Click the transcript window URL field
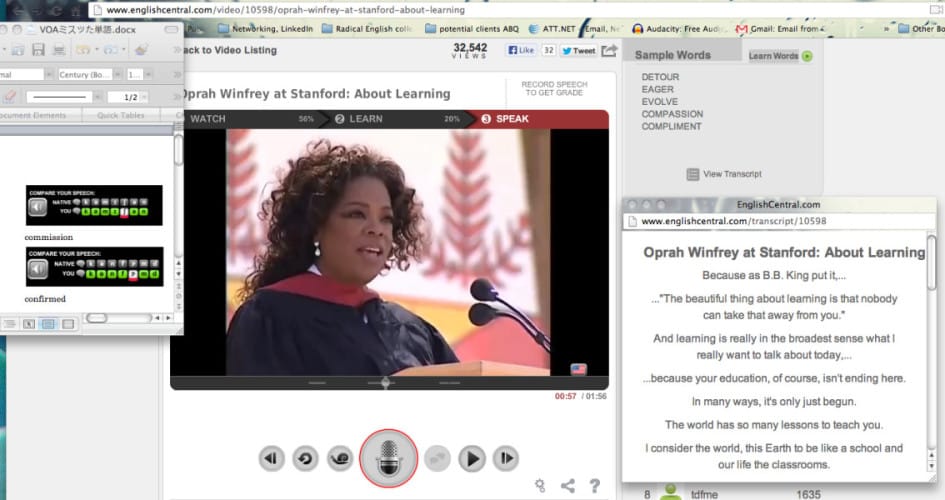This screenshot has width=945, height=500. 777,221
